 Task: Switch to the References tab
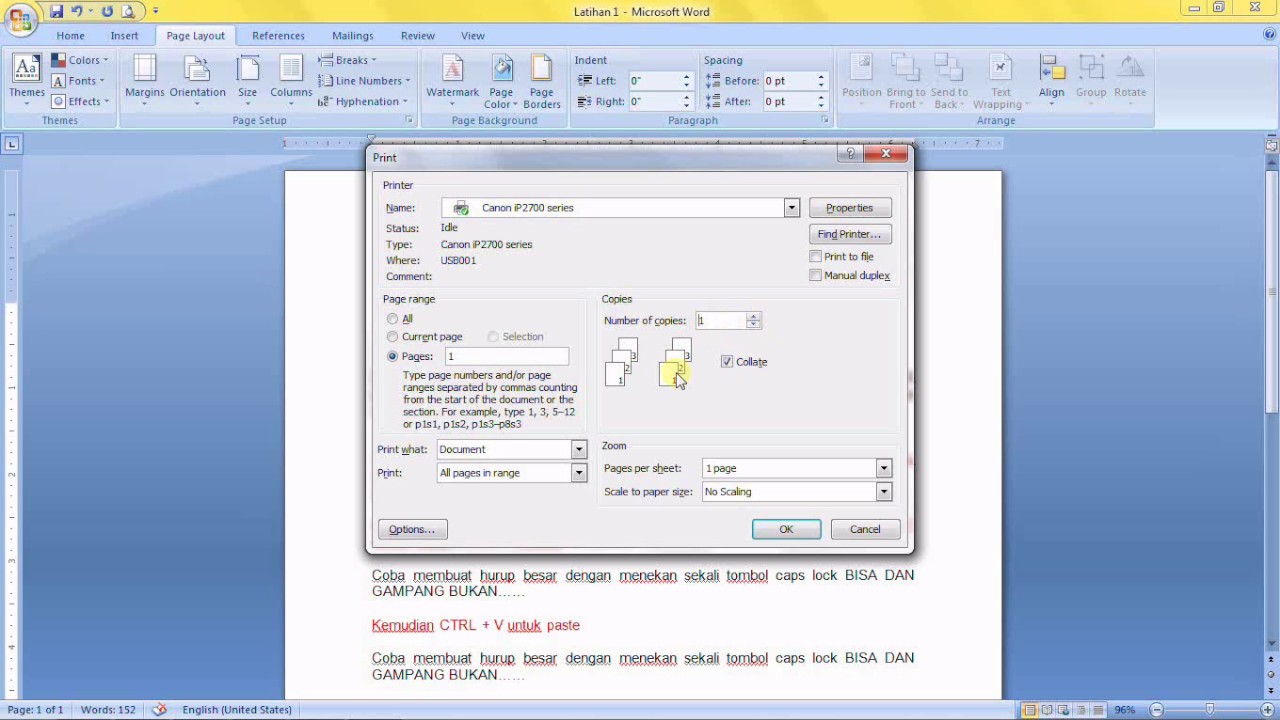click(x=278, y=36)
